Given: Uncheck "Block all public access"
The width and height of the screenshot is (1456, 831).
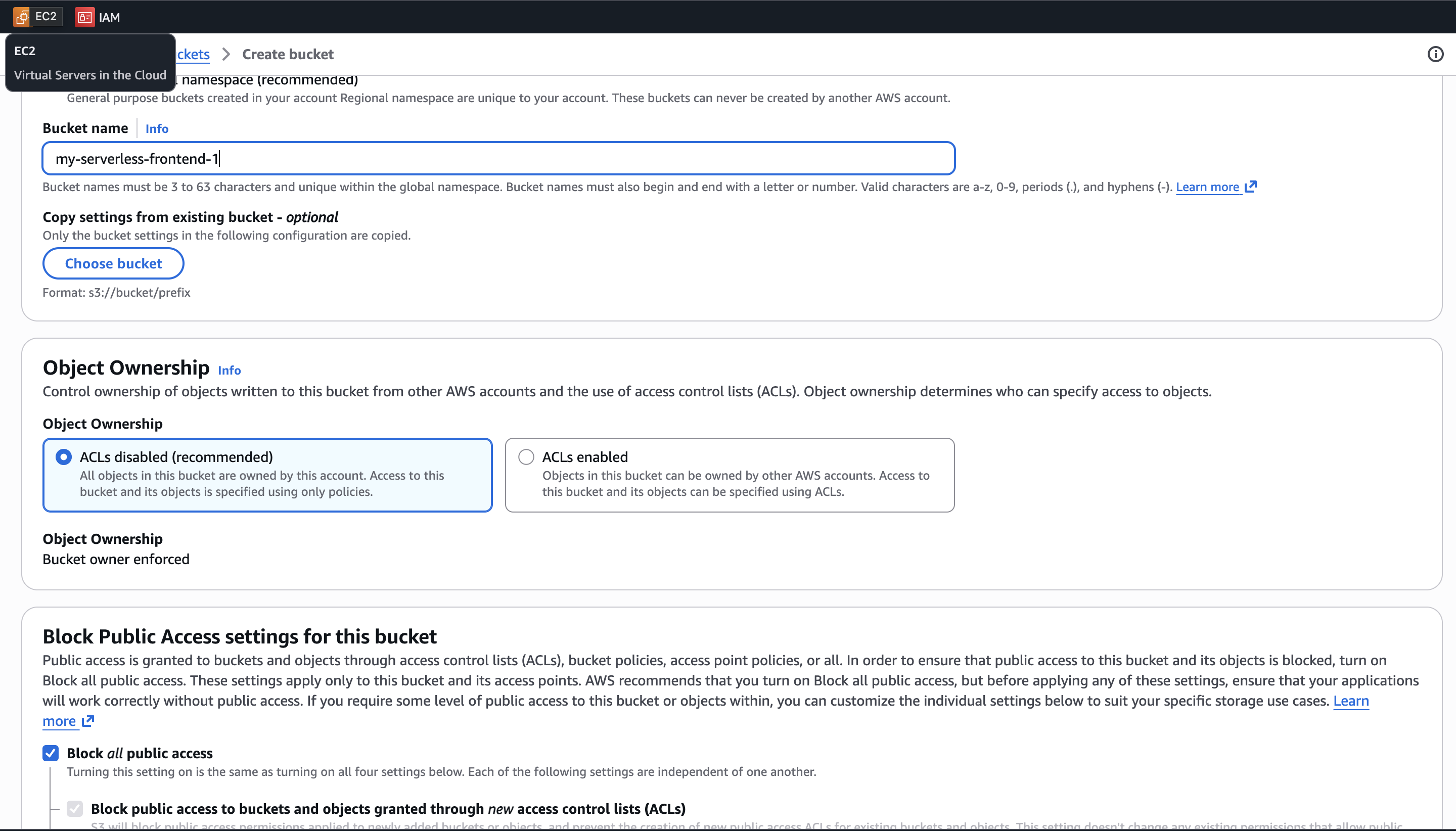Looking at the screenshot, I should [x=50, y=753].
